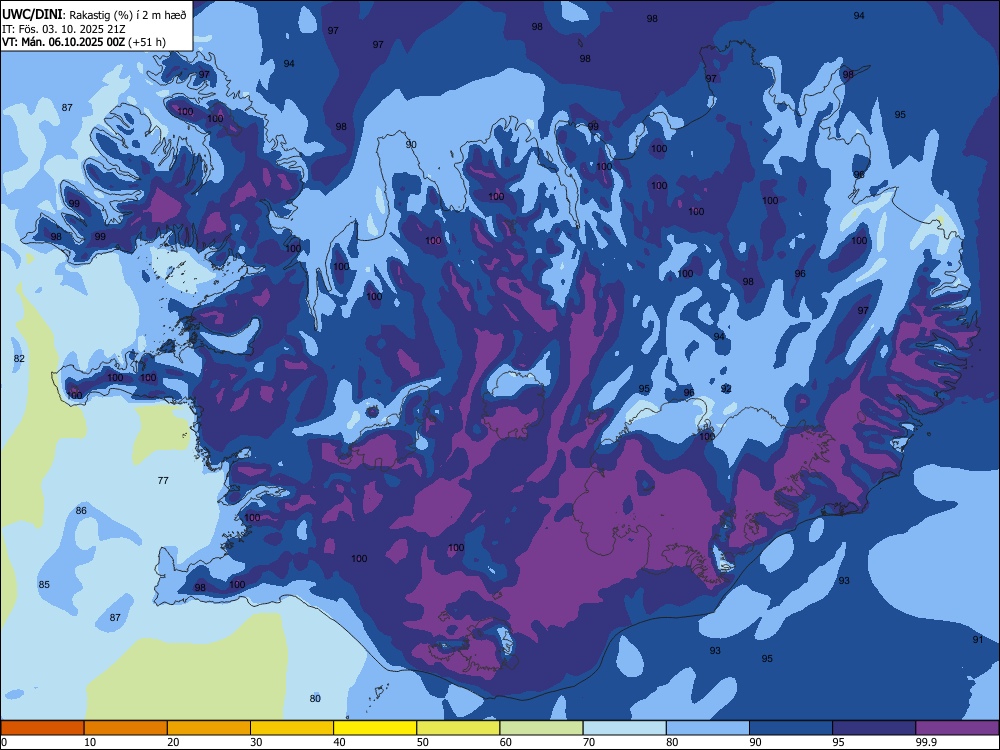Click the legend scale label '20'
This screenshot has width=1000, height=750.
pyautogui.click(x=173, y=742)
